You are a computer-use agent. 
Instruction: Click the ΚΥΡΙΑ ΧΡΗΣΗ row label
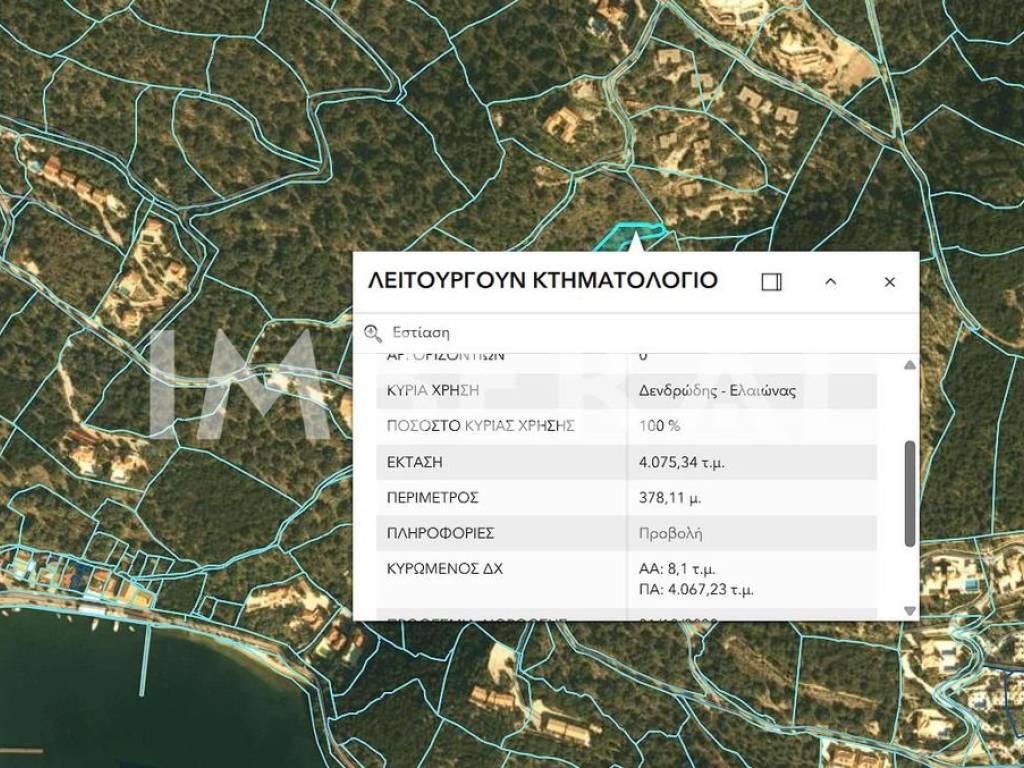(x=433, y=390)
